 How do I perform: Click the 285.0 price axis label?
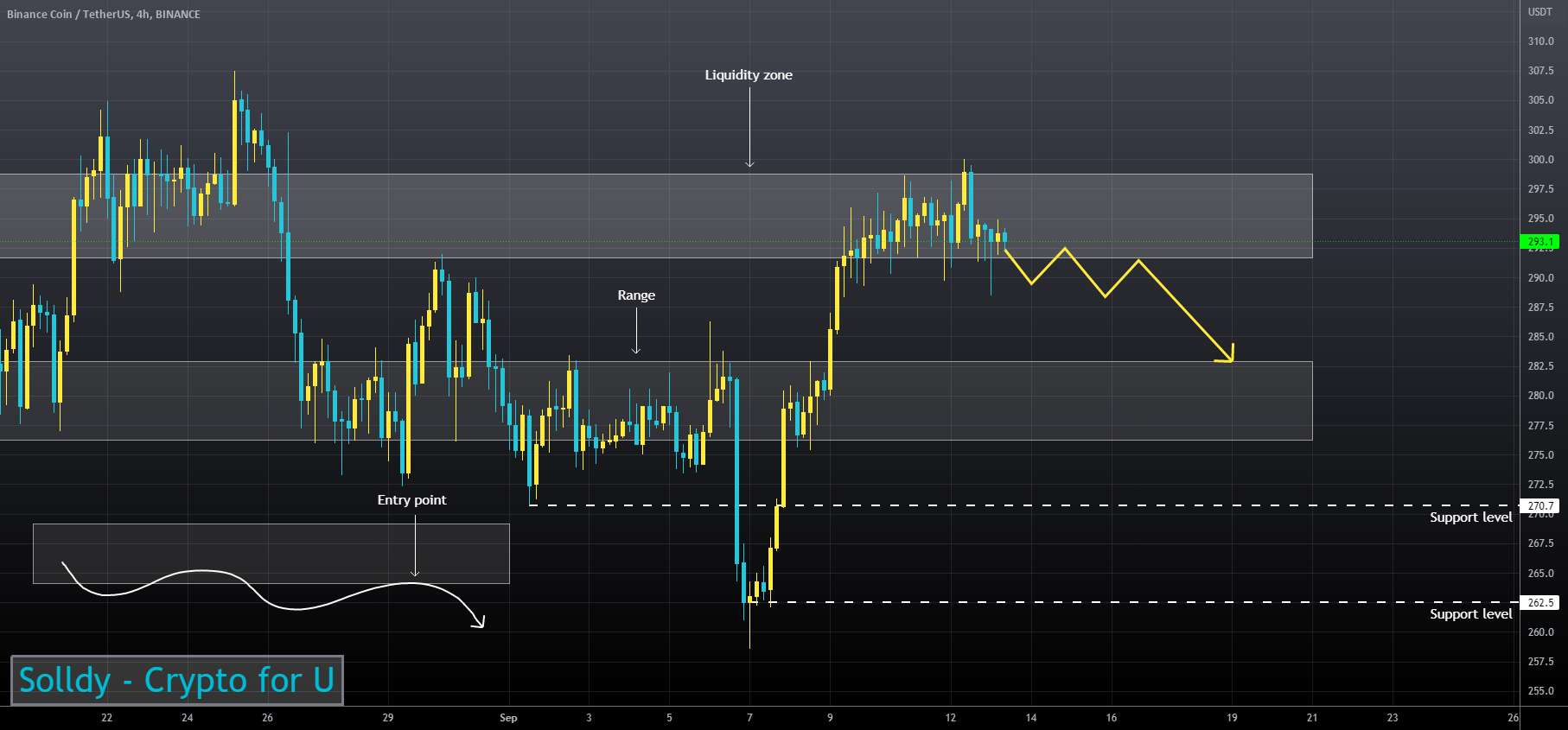tap(1540, 337)
